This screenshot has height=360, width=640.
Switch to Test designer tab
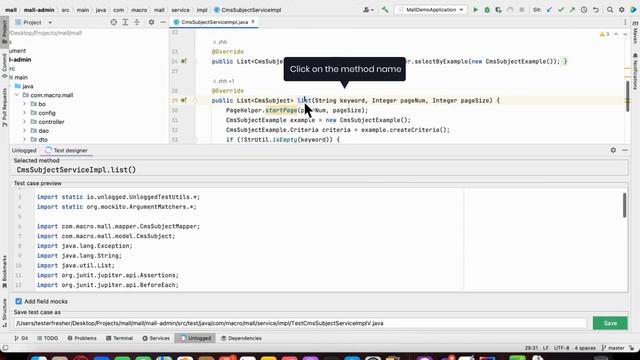tap(67, 151)
